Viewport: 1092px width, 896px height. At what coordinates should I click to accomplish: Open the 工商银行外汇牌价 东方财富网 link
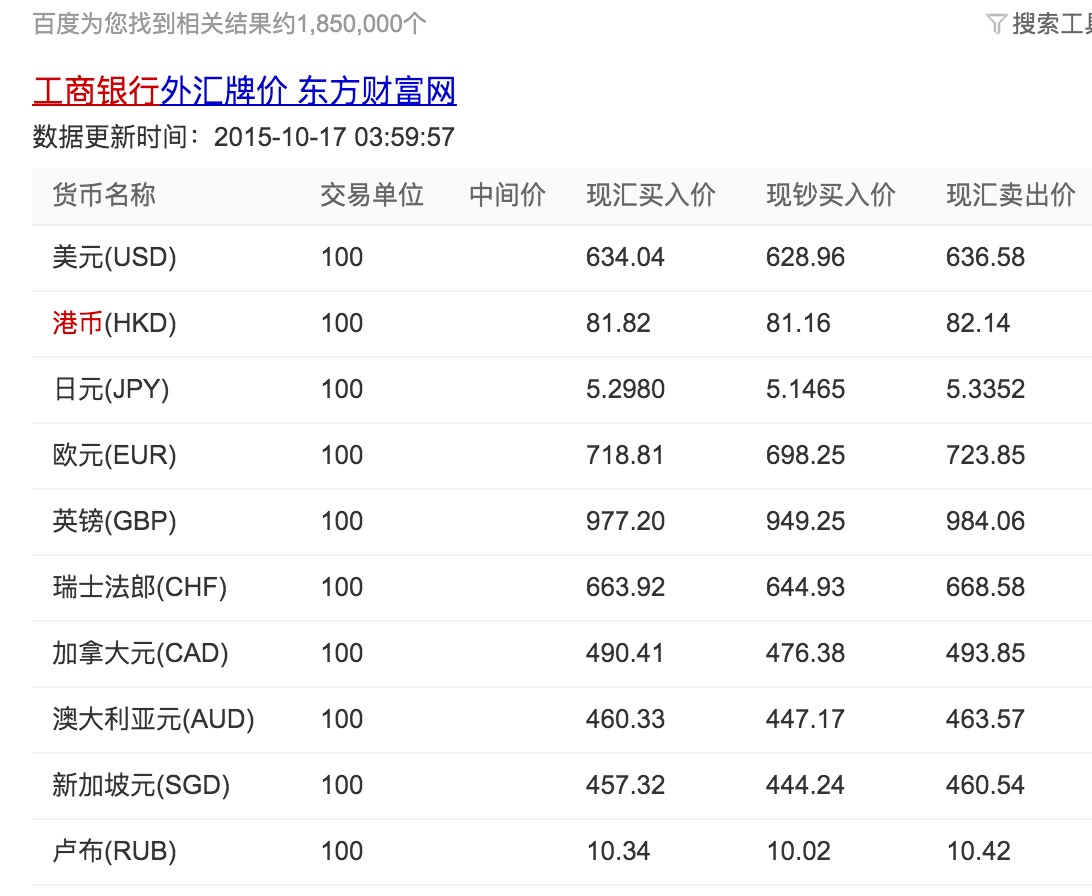[x=244, y=92]
